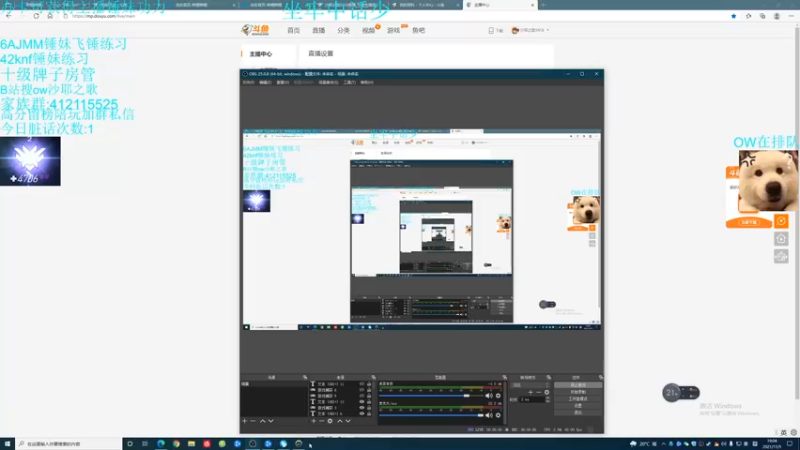Toggle visibility of 游戏捕获 5 source
Screen dimensions: 800x450
[362, 396]
